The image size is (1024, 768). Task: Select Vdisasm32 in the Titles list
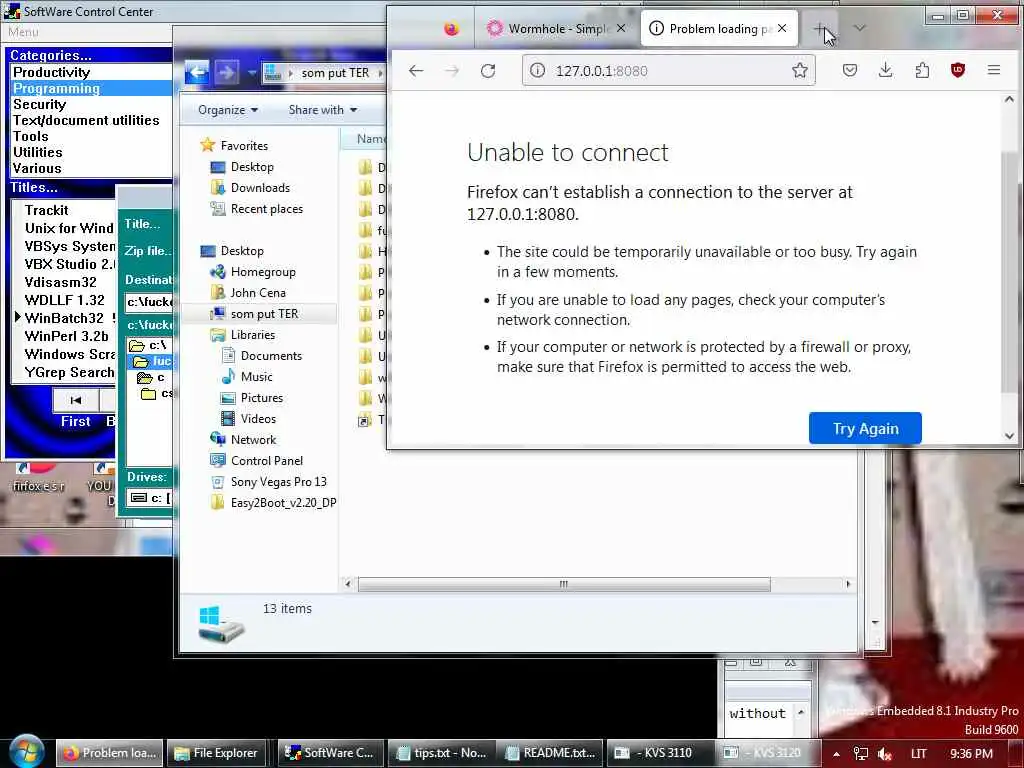point(60,282)
